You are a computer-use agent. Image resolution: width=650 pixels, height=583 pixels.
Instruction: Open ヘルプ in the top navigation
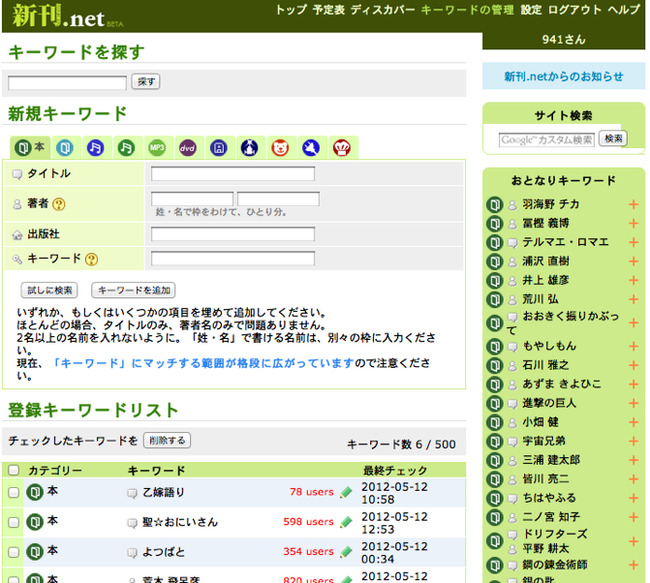(x=624, y=10)
